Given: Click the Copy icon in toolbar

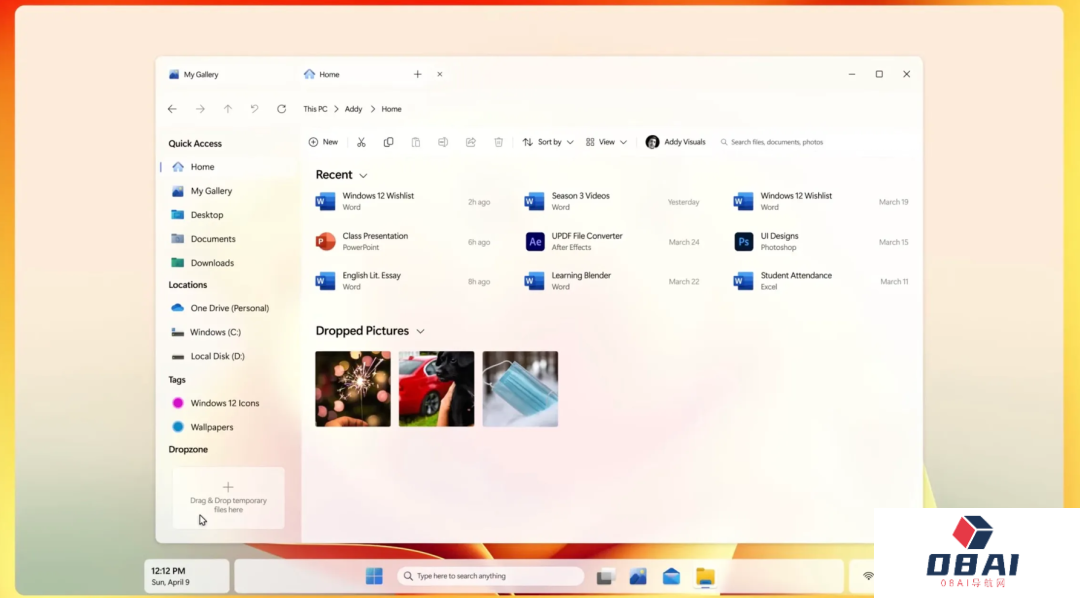Looking at the screenshot, I should (x=388, y=142).
